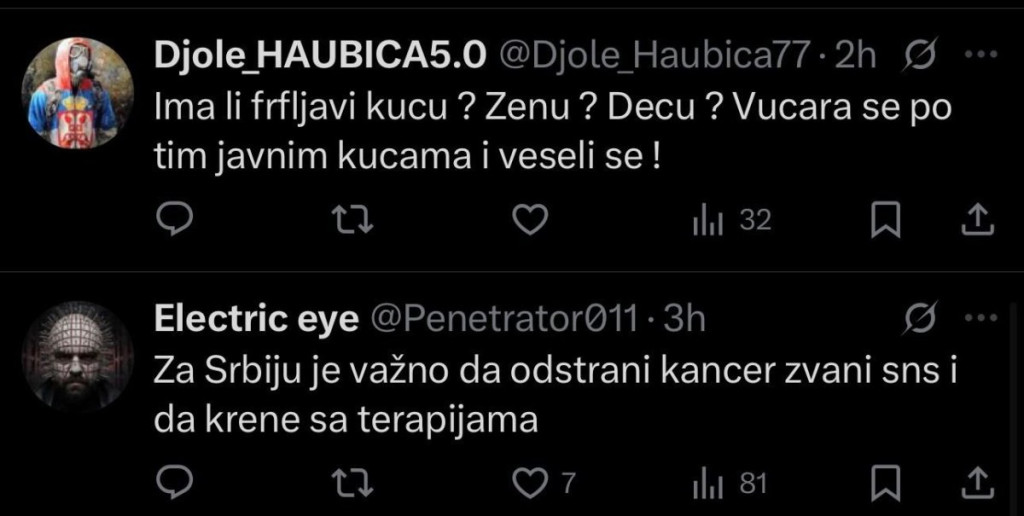Bookmark Djole_HAUBICA5.0's tweet
Screen dimensions: 1024x516
coord(885,221)
